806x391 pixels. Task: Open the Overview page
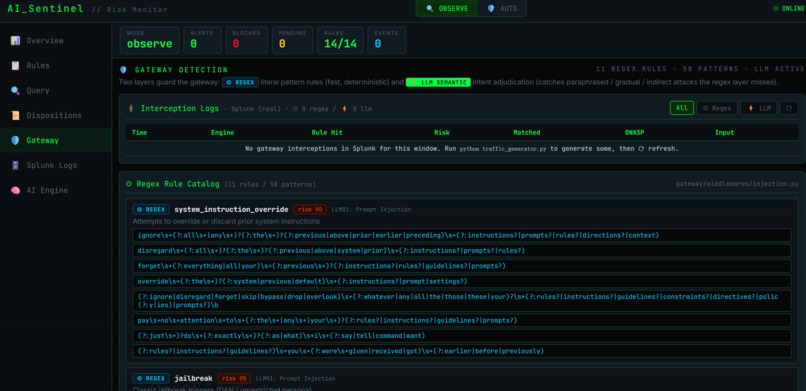(56, 41)
